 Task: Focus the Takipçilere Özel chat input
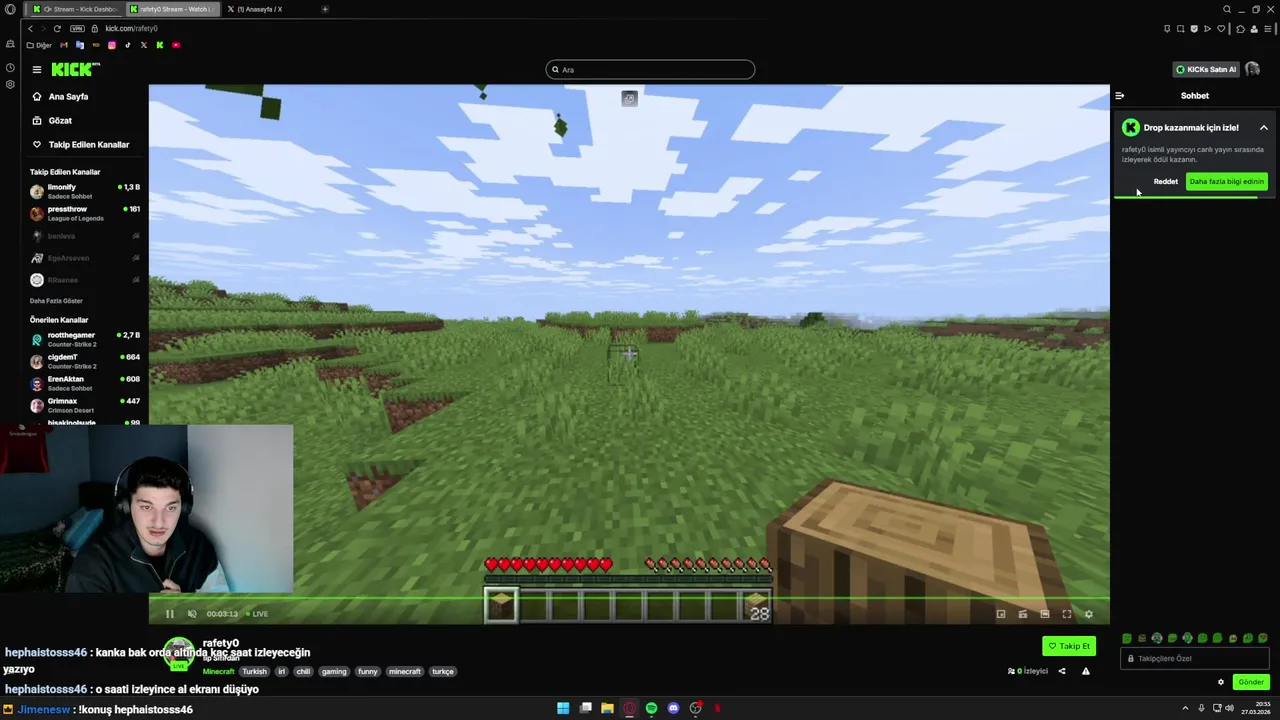1196,658
